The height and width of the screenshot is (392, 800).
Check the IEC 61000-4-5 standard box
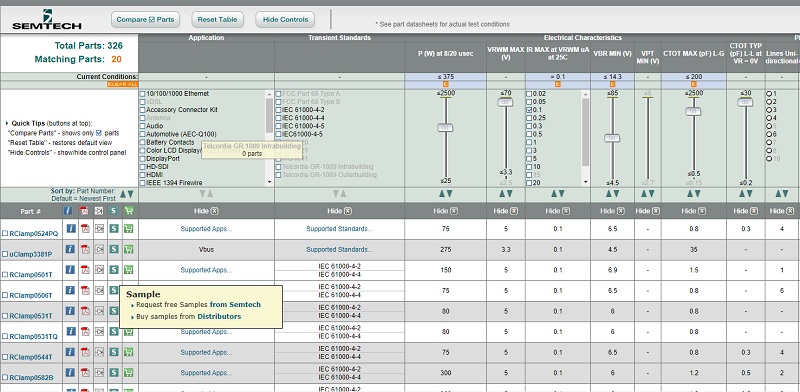click(x=279, y=126)
